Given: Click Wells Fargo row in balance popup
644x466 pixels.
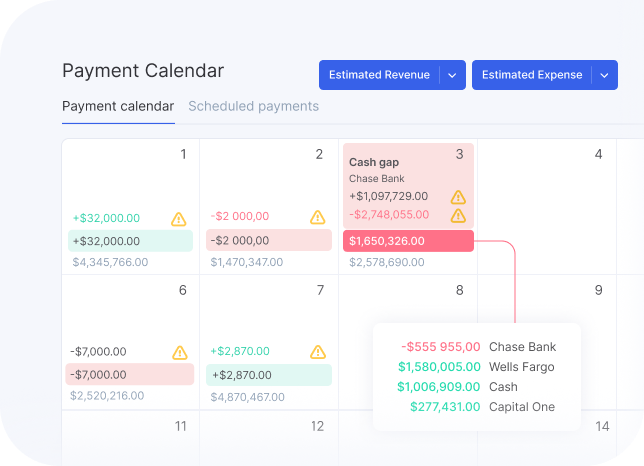Looking at the screenshot, I should tap(477, 367).
